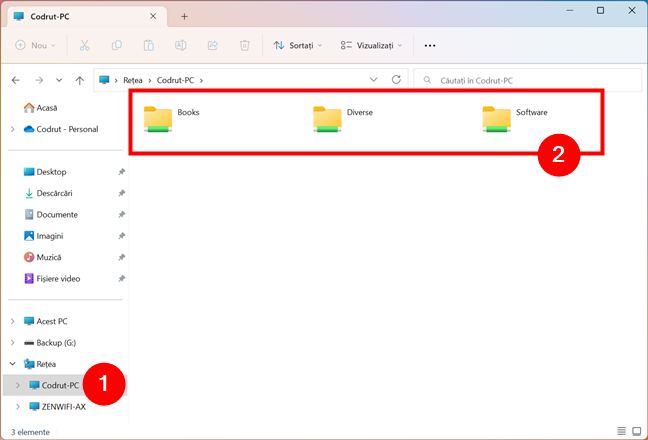Switch to large thumbnails view icon

[x=636, y=431]
